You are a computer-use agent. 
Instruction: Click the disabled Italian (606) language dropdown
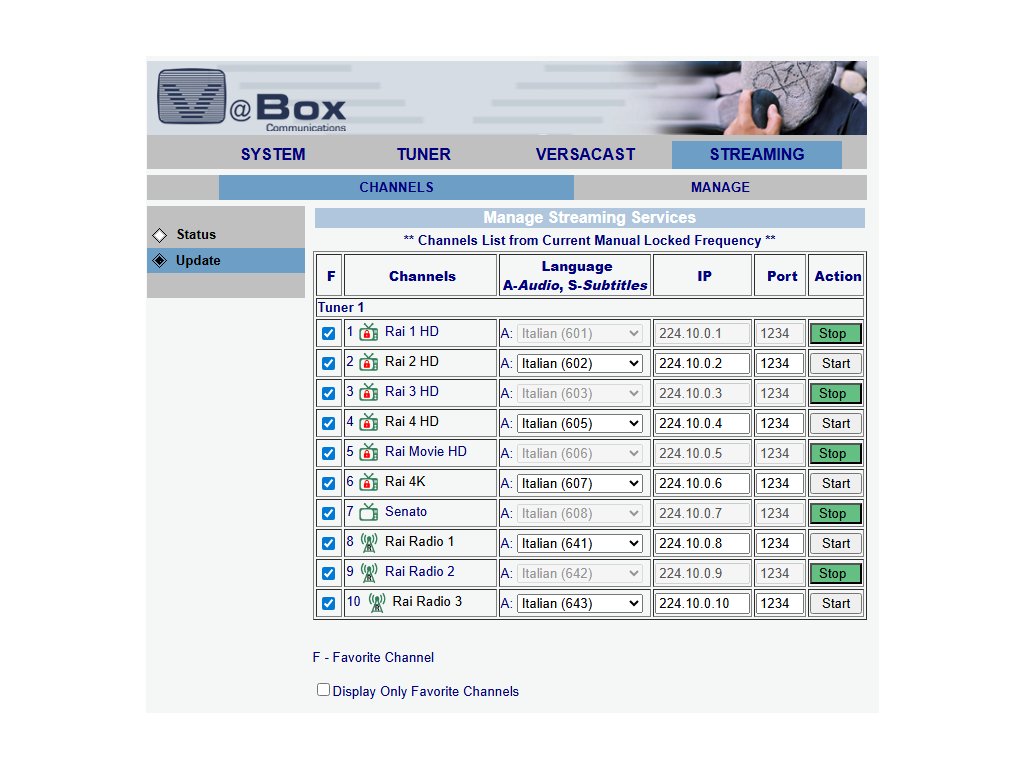580,454
